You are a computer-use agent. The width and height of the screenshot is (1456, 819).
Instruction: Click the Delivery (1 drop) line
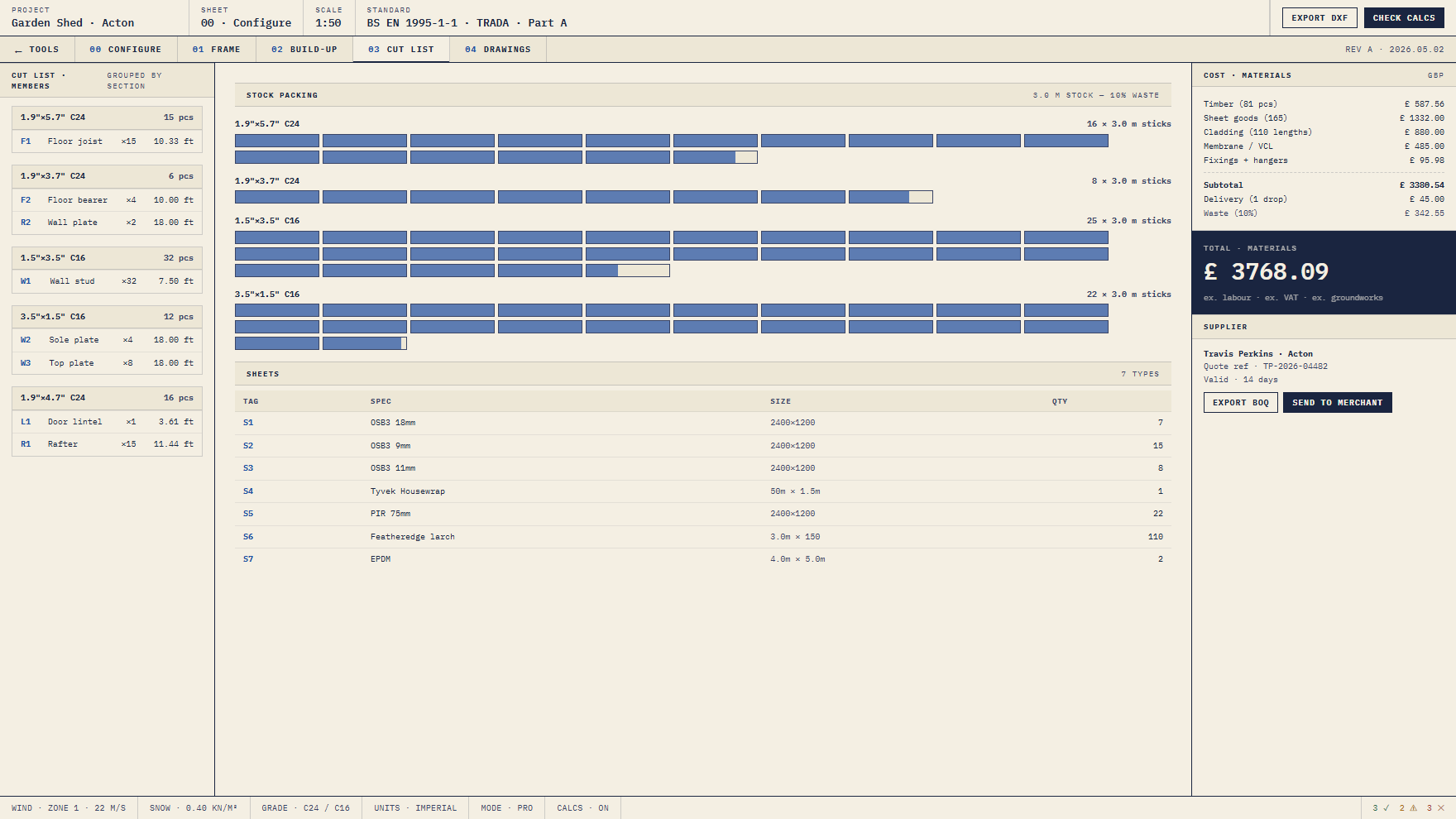(1324, 199)
